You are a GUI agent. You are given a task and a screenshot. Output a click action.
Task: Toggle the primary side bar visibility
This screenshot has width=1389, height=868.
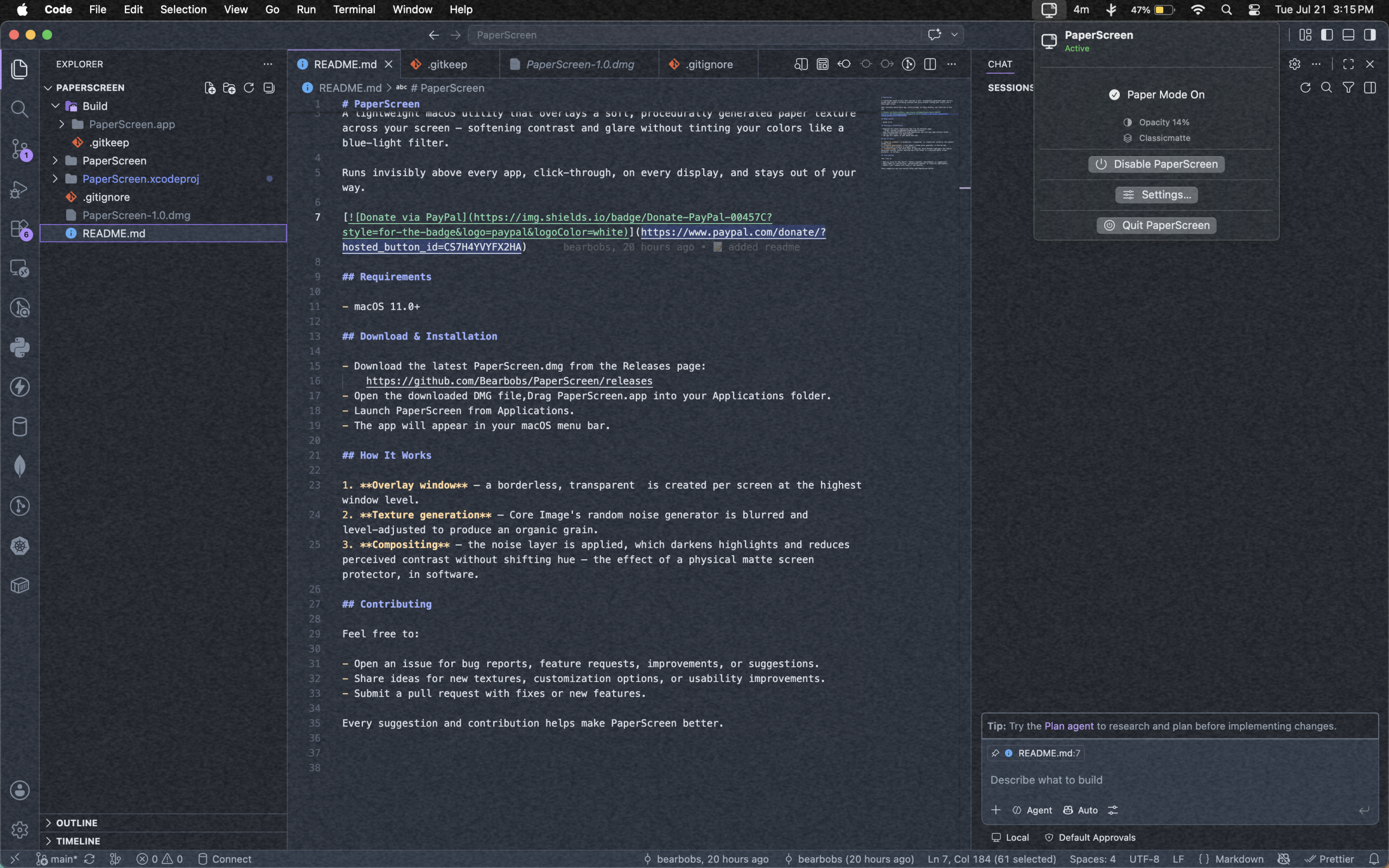(1327, 35)
